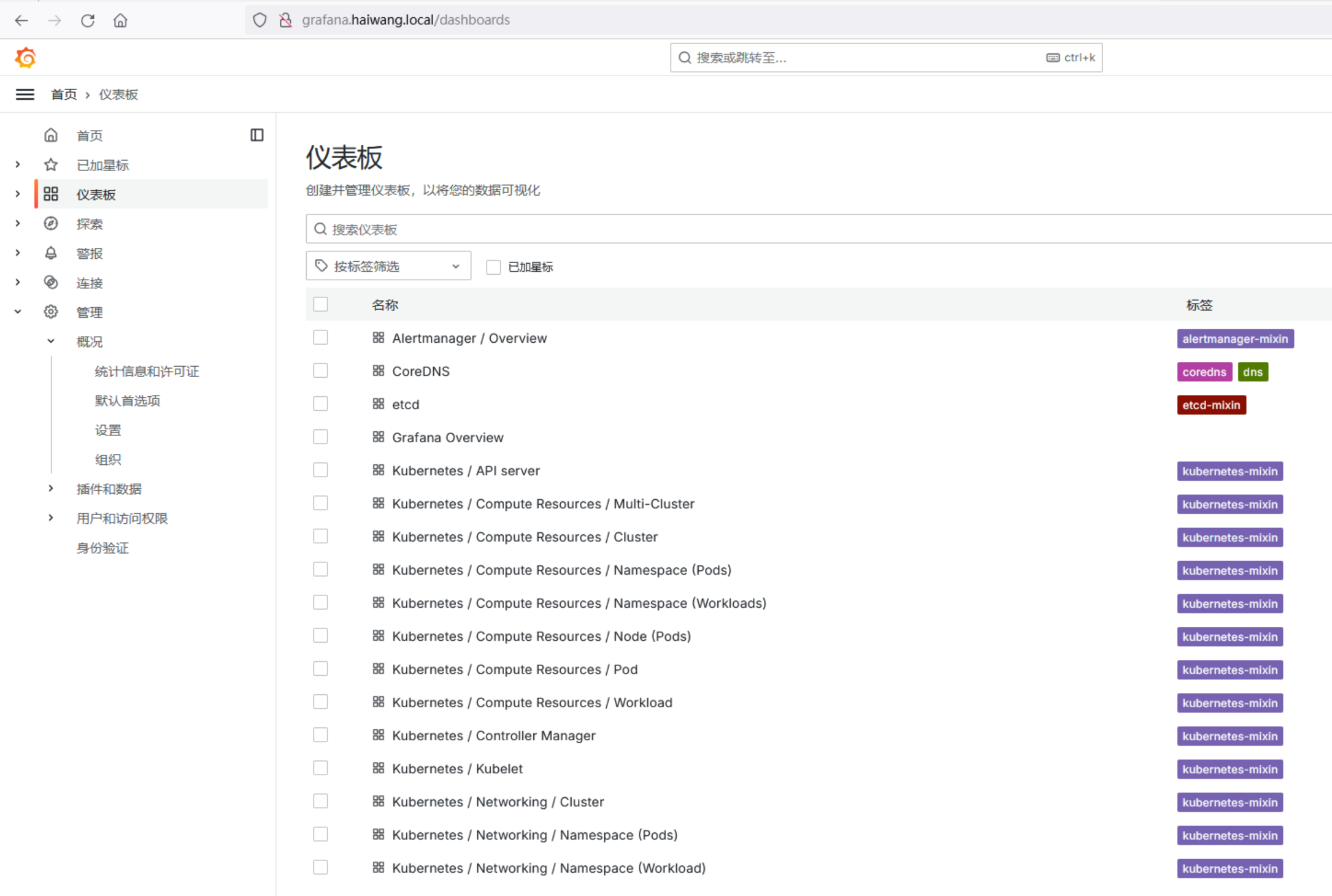The width and height of the screenshot is (1332, 896).
Task: Open the 按标签筛选 tag filter dropdown
Action: click(x=388, y=266)
